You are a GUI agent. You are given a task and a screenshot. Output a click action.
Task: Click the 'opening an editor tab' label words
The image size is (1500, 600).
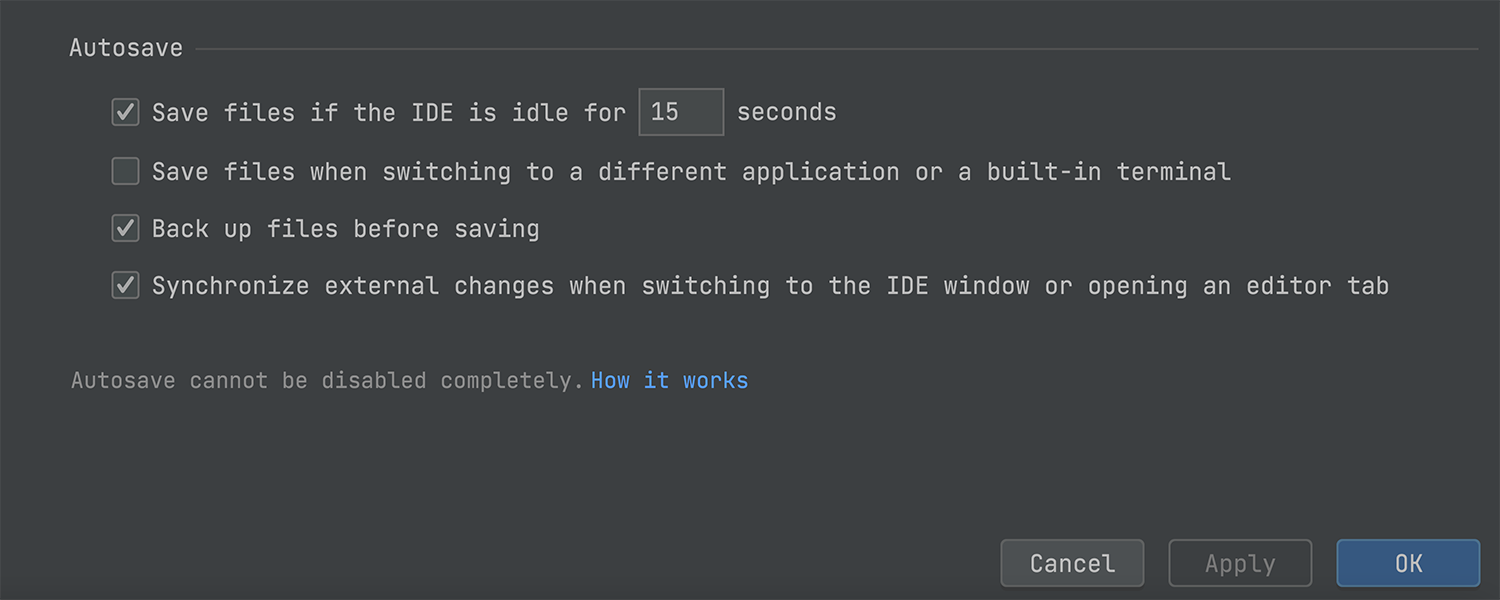pos(1239,286)
